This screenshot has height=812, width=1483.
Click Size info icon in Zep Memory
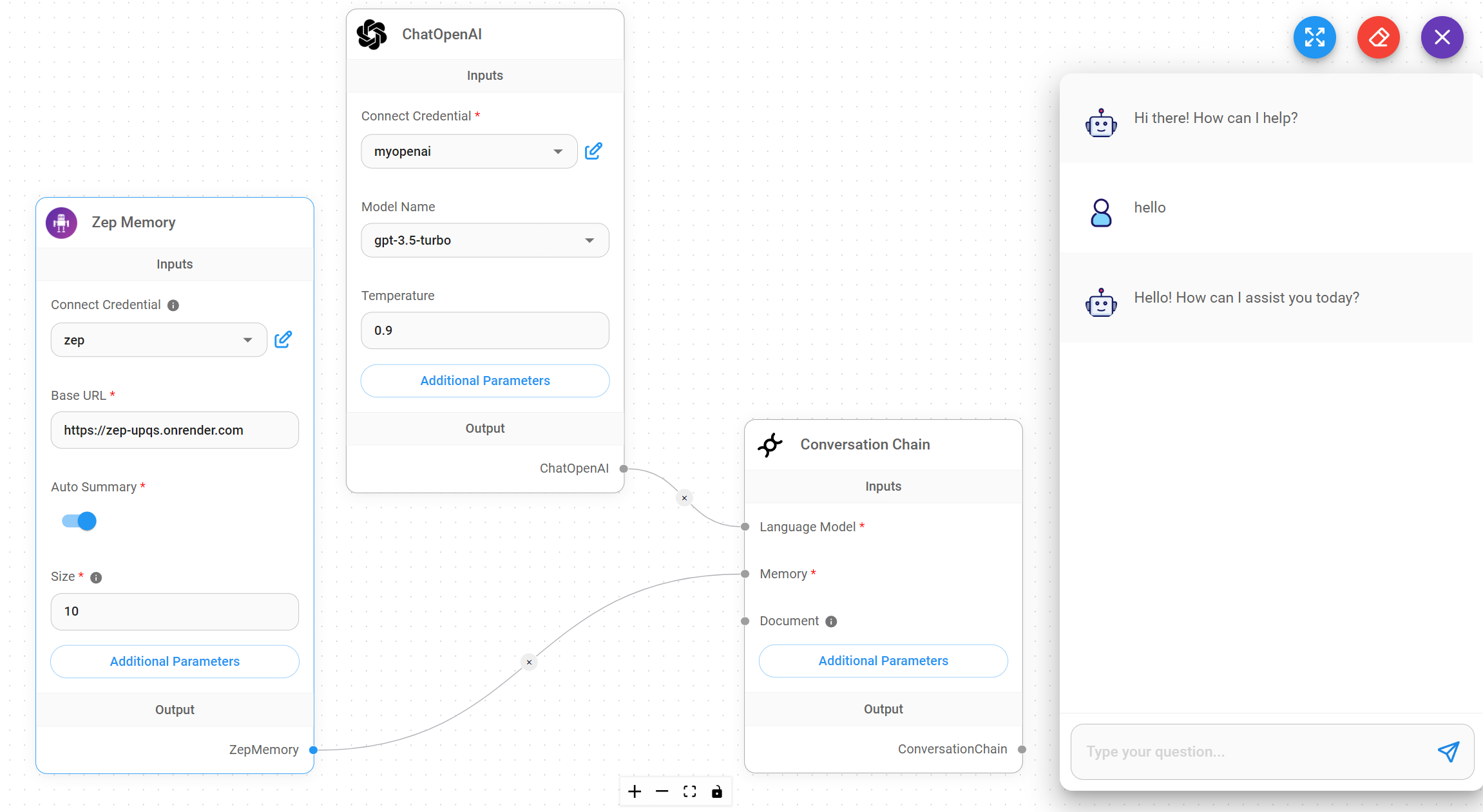coord(96,578)
